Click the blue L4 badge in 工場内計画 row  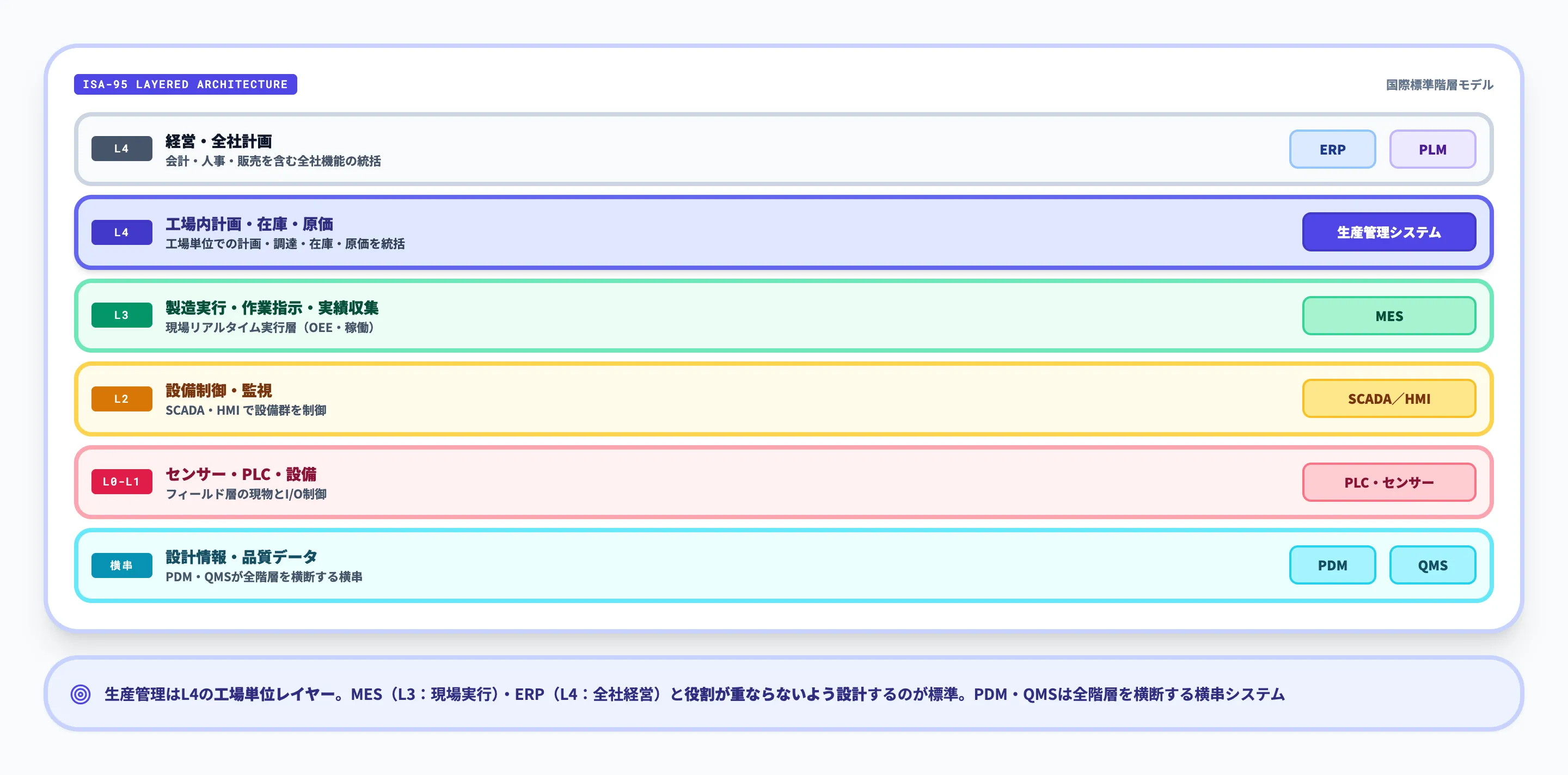pyautogui.click(x=122, y=232)
